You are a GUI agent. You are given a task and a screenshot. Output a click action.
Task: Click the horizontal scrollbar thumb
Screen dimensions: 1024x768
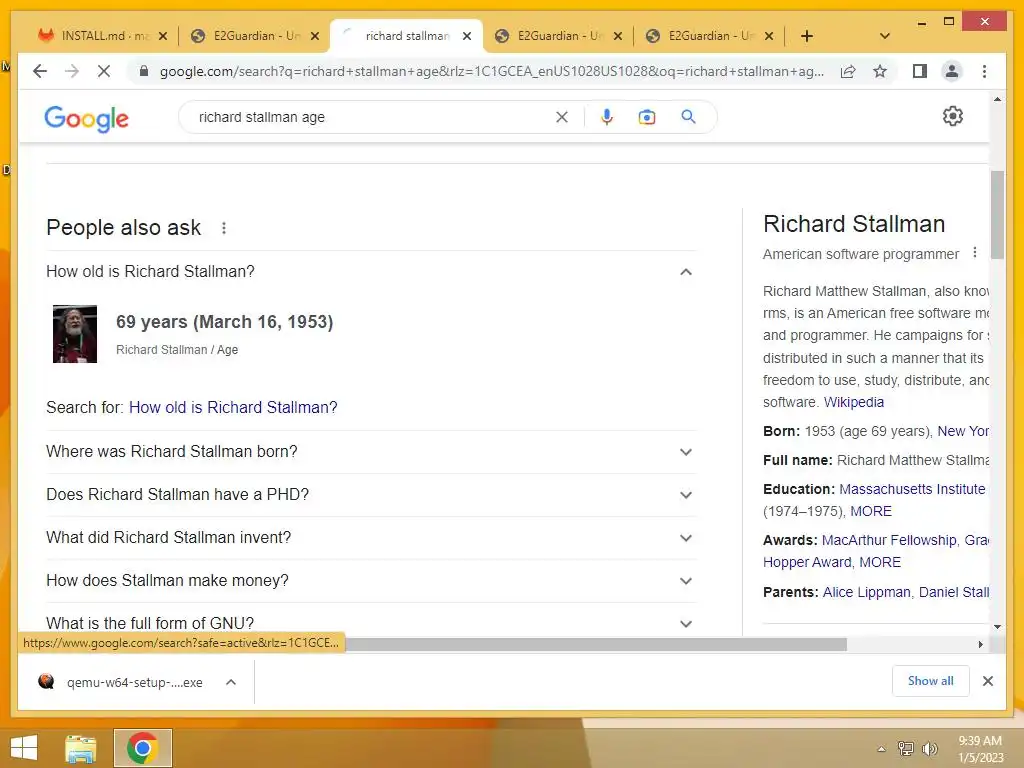596,645
